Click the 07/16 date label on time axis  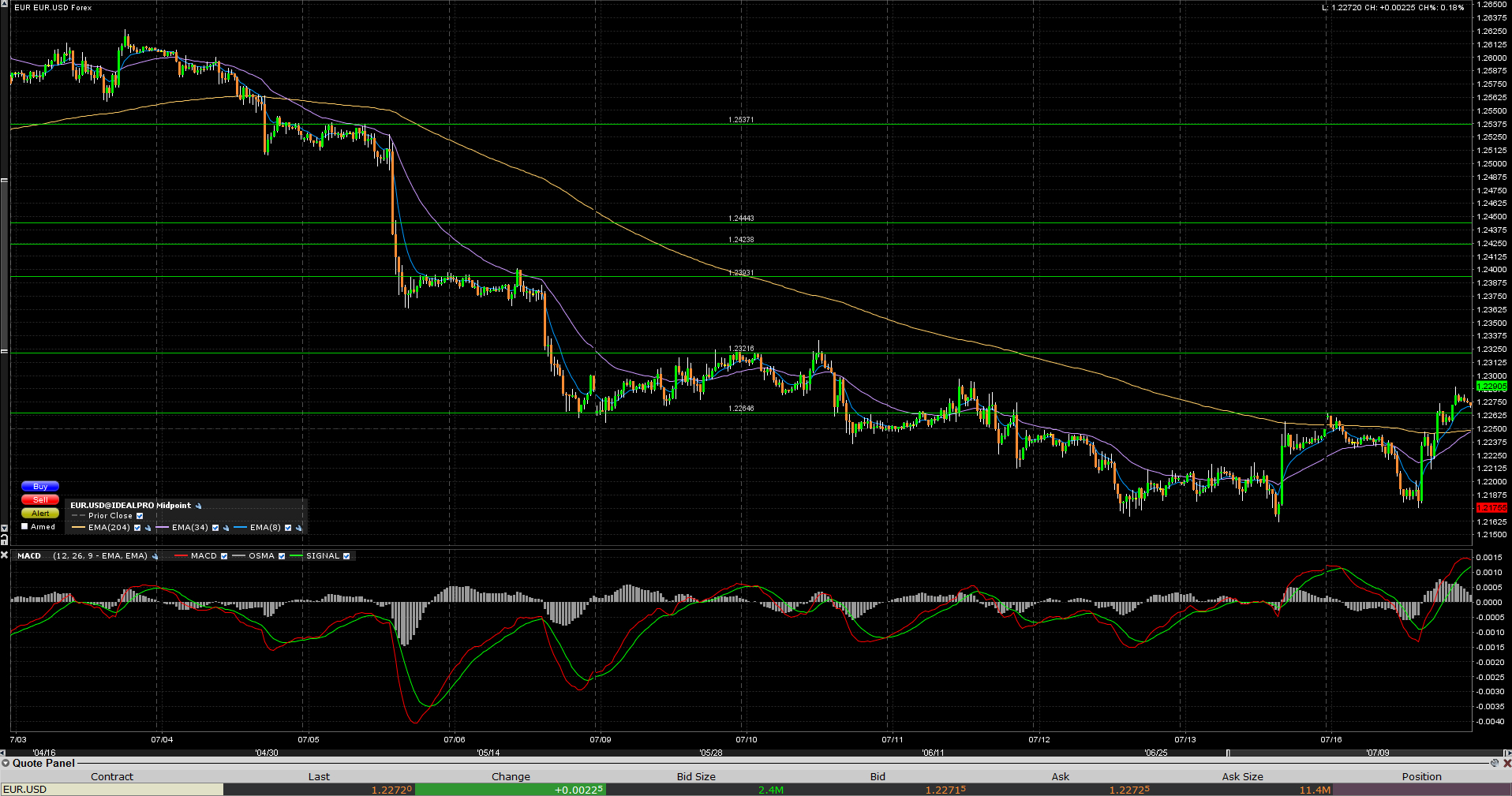[1331, 740]
